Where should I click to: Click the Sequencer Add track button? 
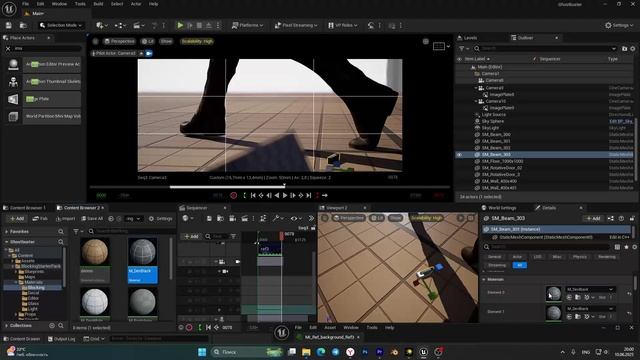click(x=191, y=236)
